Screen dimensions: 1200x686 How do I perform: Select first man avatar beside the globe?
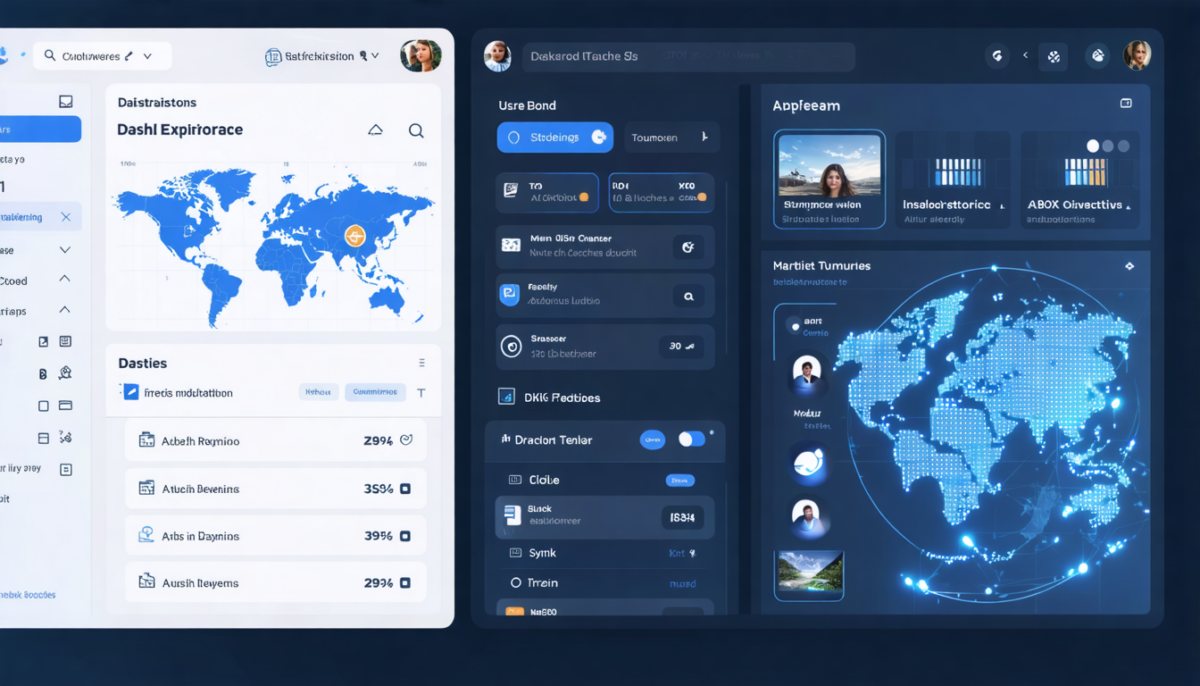tap(806, 371)
